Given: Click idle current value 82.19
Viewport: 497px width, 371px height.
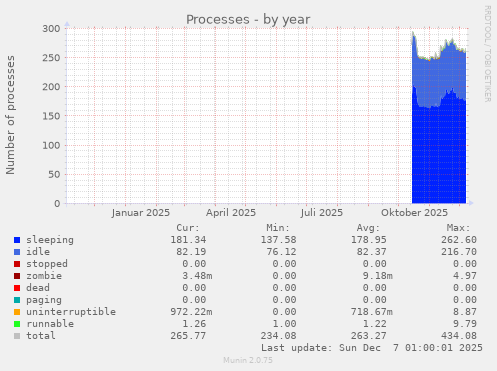Looking at the screenshot, I should (x=191, y=252).
